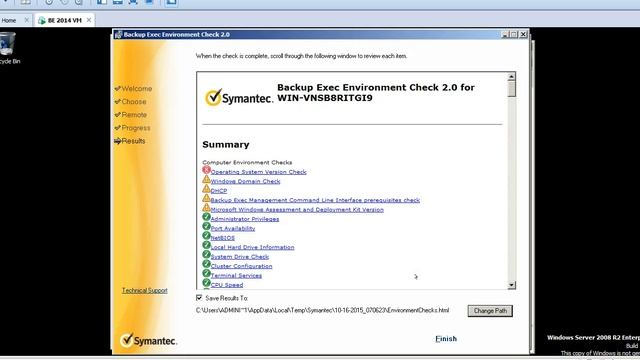
Task: Click the Symantec logo in the report header
Action: click(x=239, y=98)
